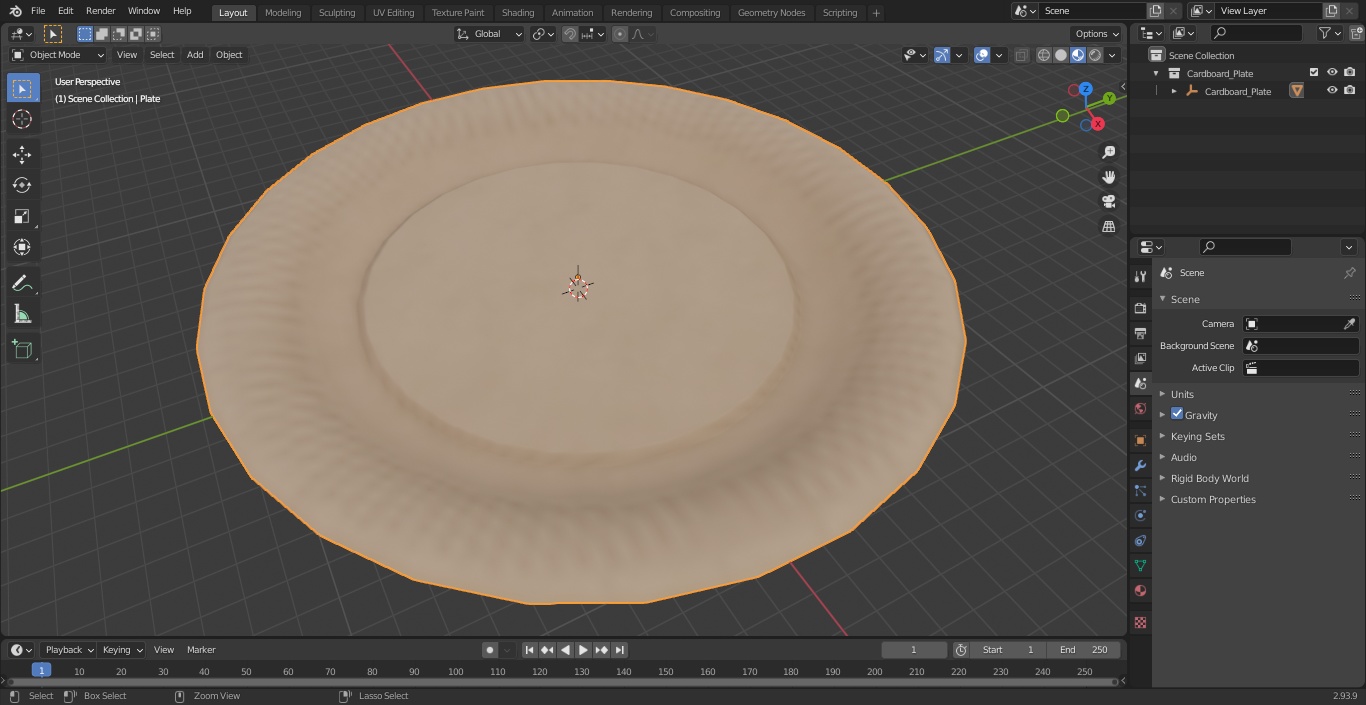The height and width of the screenshot is (705, 1366).
Task: Switch to the Sculpting workspace tab
Action: point(337,13)
